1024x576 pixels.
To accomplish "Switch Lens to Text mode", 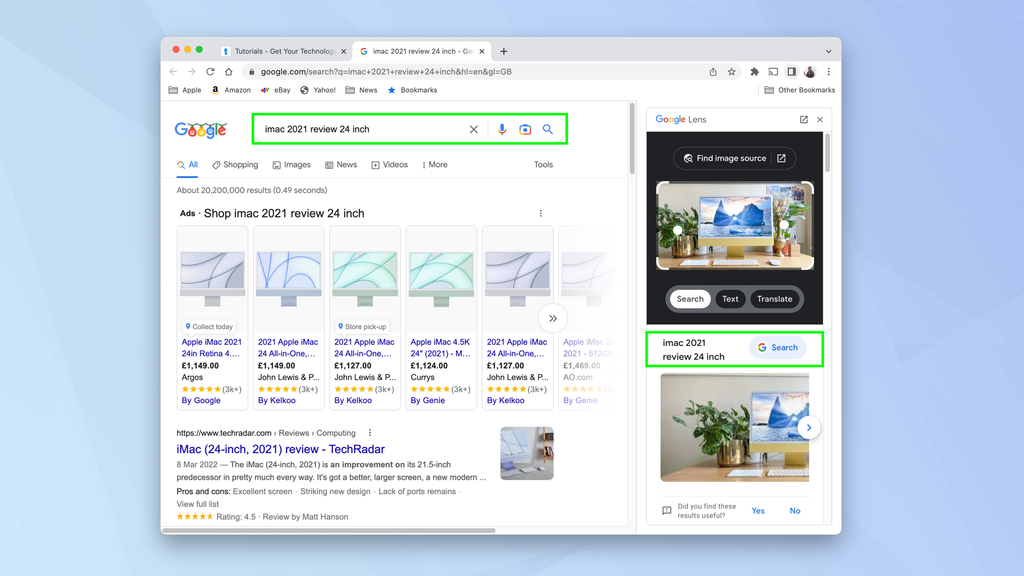I will (730, 298).
